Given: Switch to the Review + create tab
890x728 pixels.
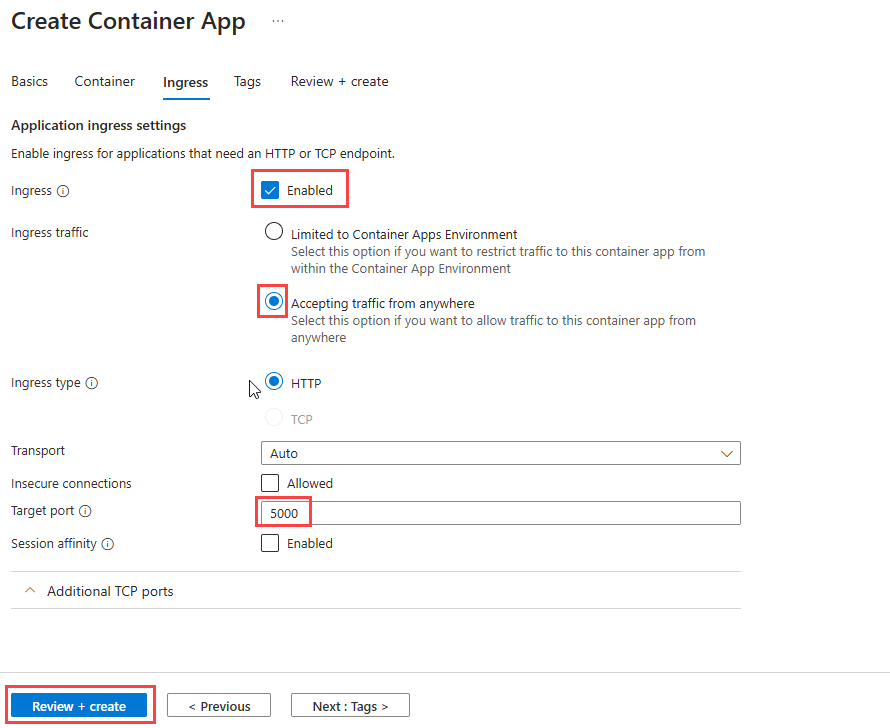Looking at the screenshot, I should point(339,82).
